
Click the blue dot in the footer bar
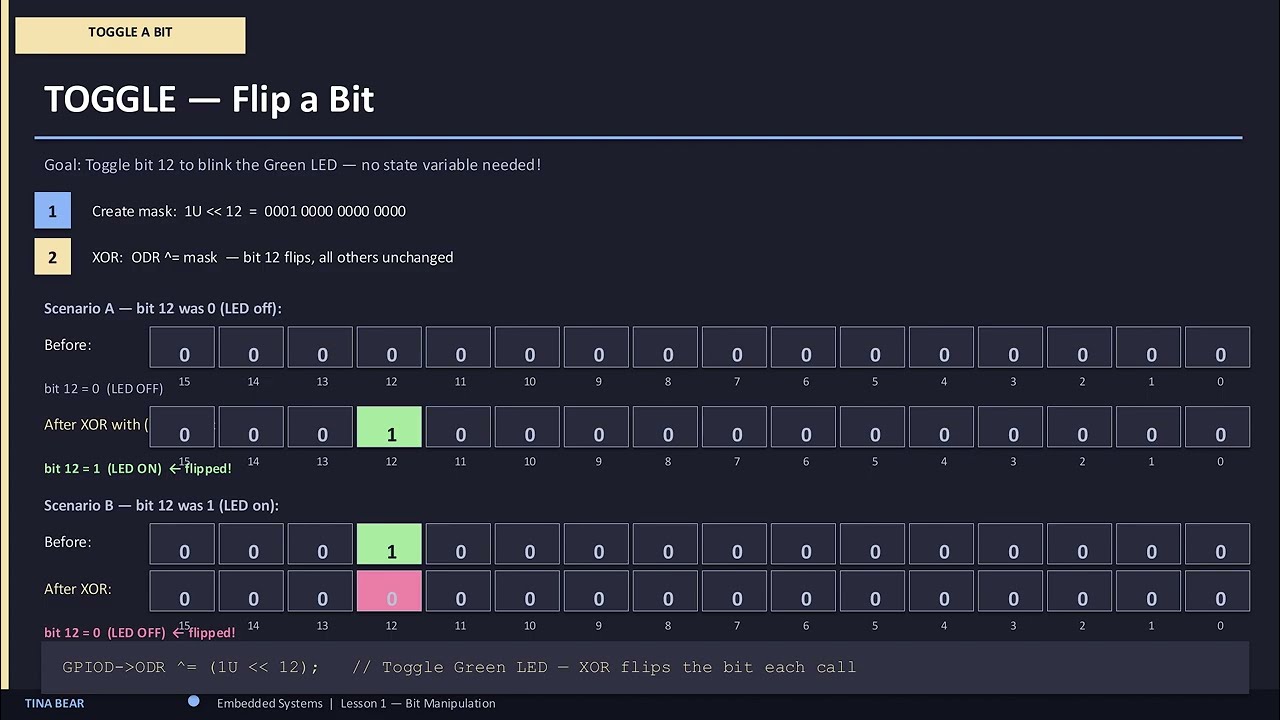(194, 702)
